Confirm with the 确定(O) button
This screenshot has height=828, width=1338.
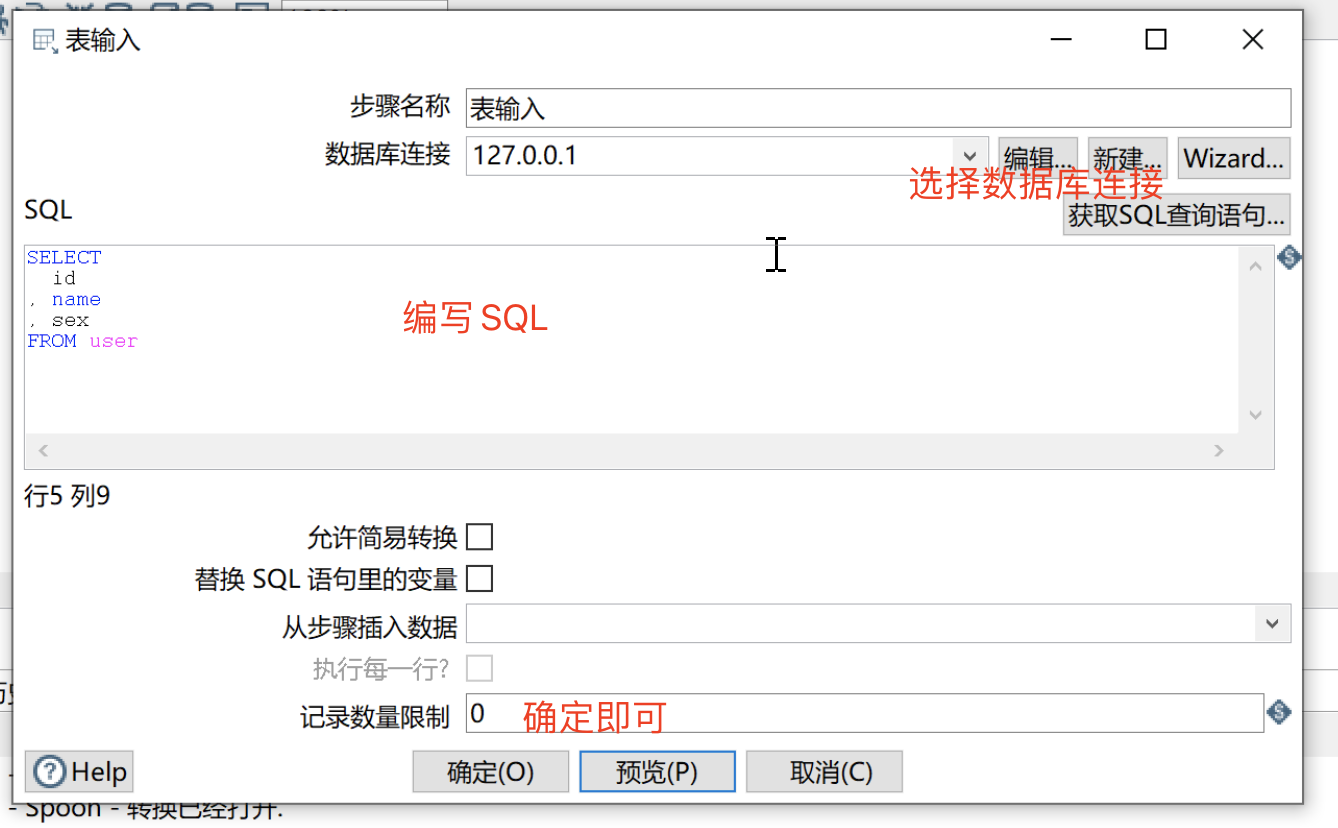(x=491, y=771)
